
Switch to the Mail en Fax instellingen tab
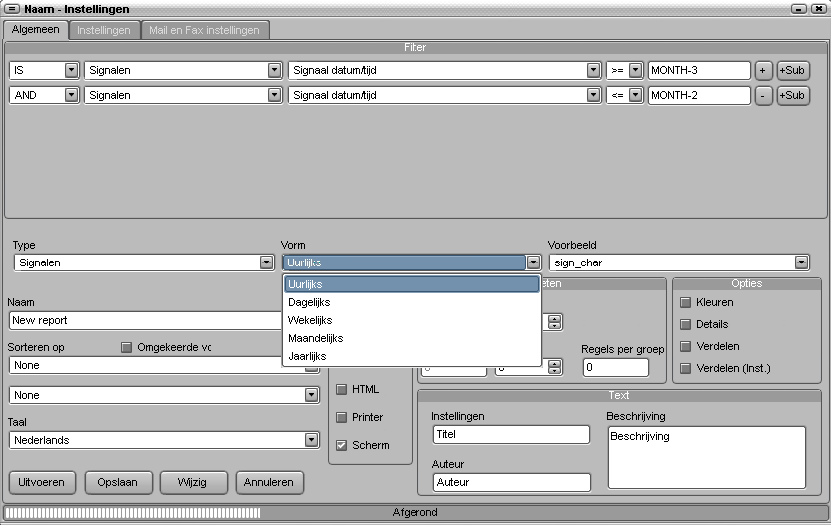tap(204, 30)
